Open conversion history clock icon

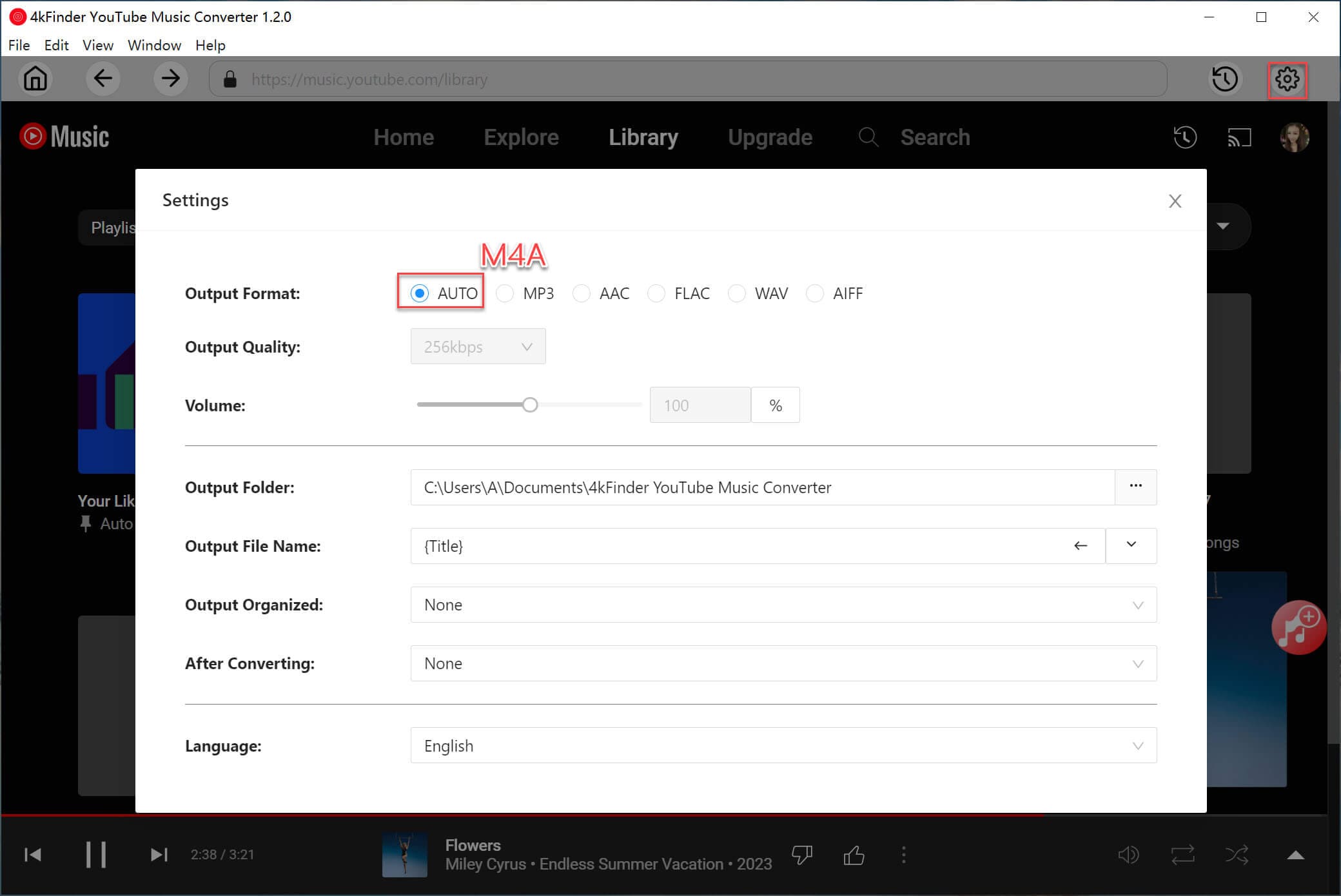(x=1224, y=79)
